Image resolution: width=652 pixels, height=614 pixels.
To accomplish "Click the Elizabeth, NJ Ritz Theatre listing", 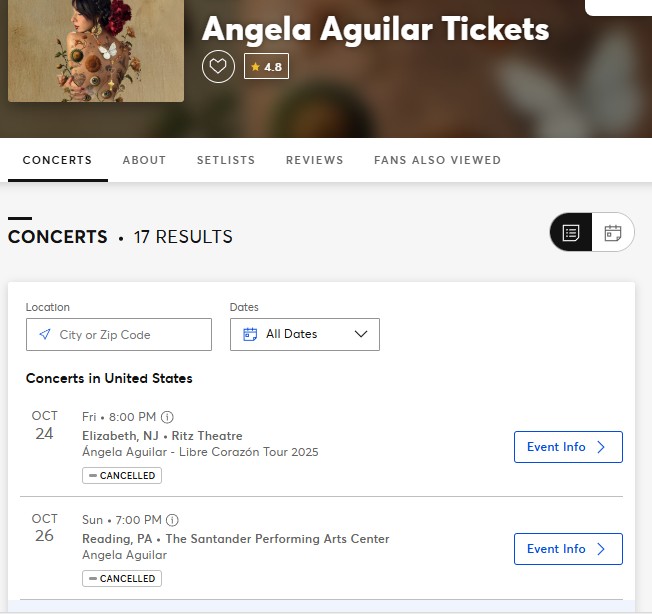I will [162, 436].
